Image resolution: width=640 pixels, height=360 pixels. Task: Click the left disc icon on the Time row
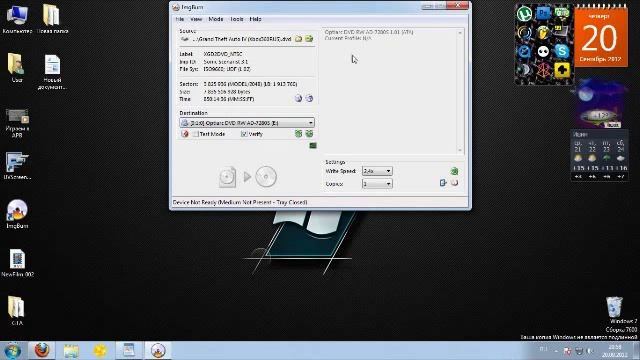click(298, 98)
